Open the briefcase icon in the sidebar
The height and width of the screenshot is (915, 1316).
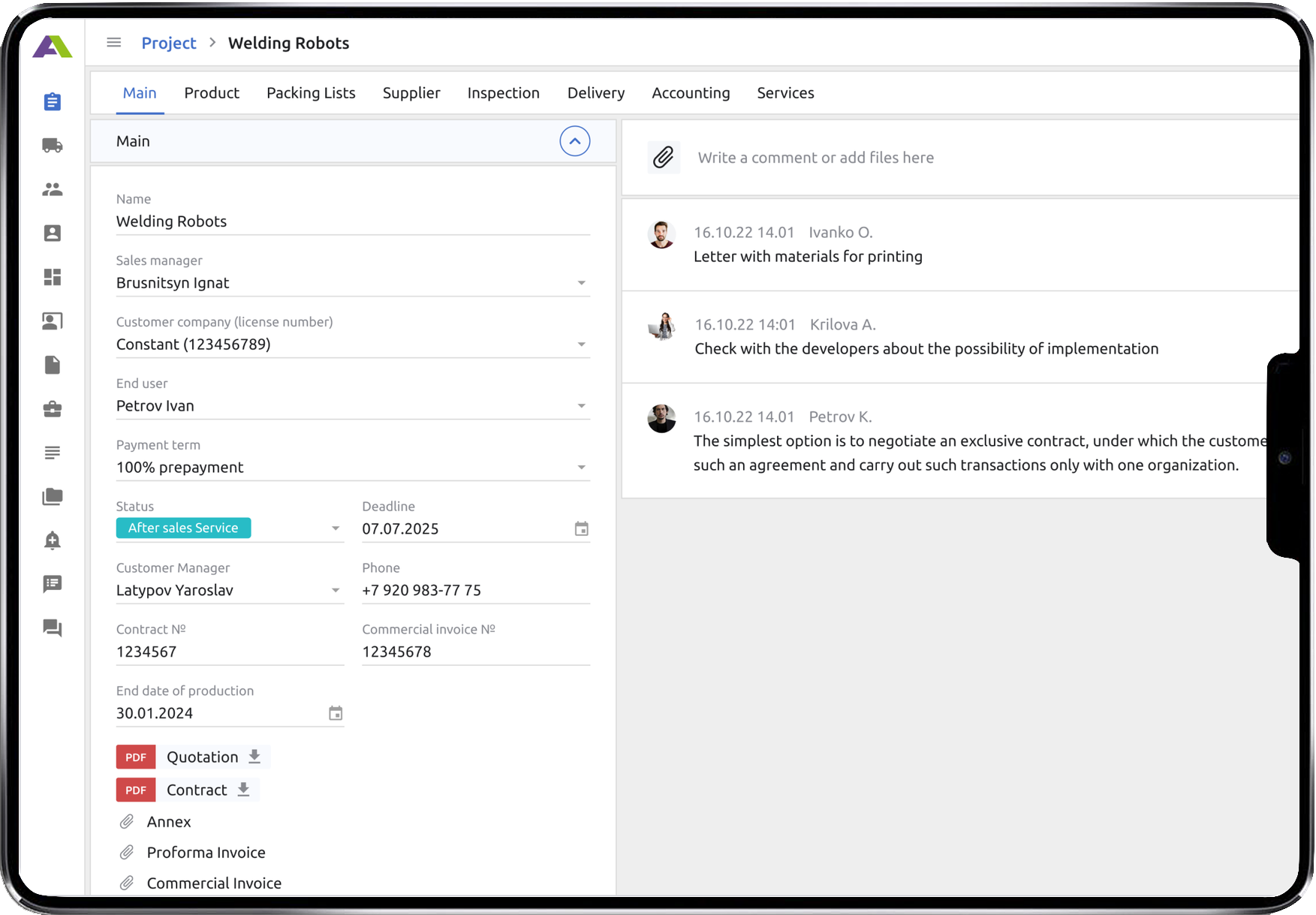coord(52,409)
